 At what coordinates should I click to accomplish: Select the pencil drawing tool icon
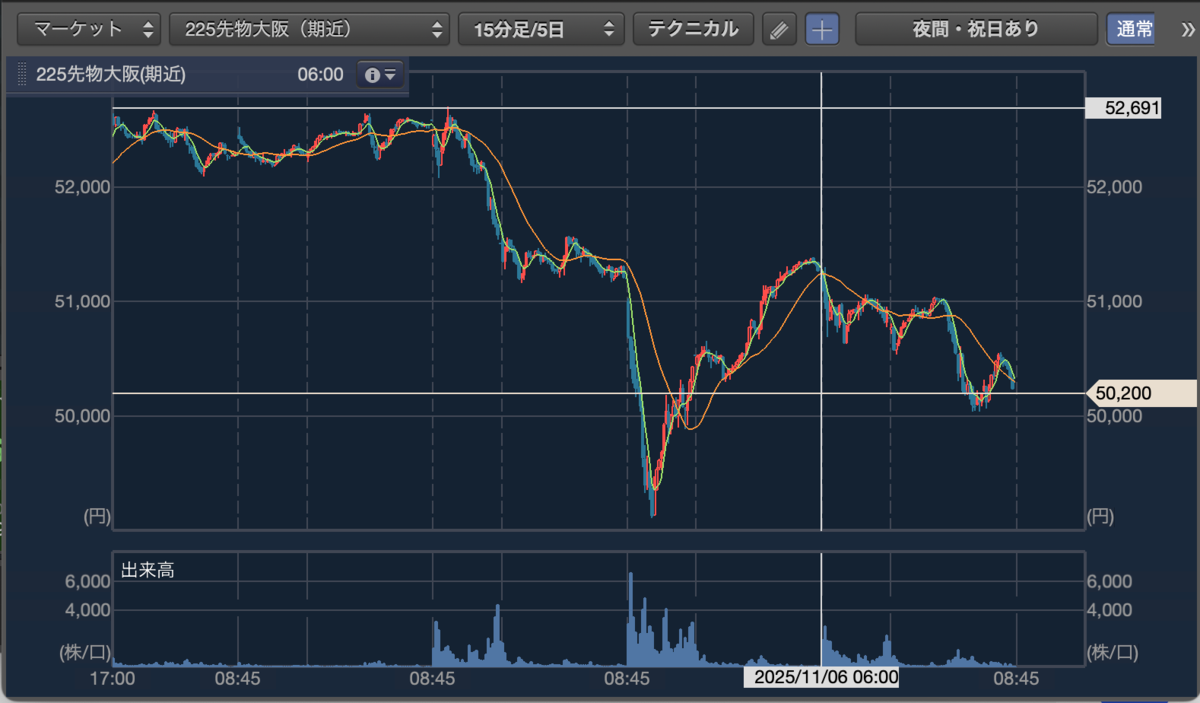[779, 30]
